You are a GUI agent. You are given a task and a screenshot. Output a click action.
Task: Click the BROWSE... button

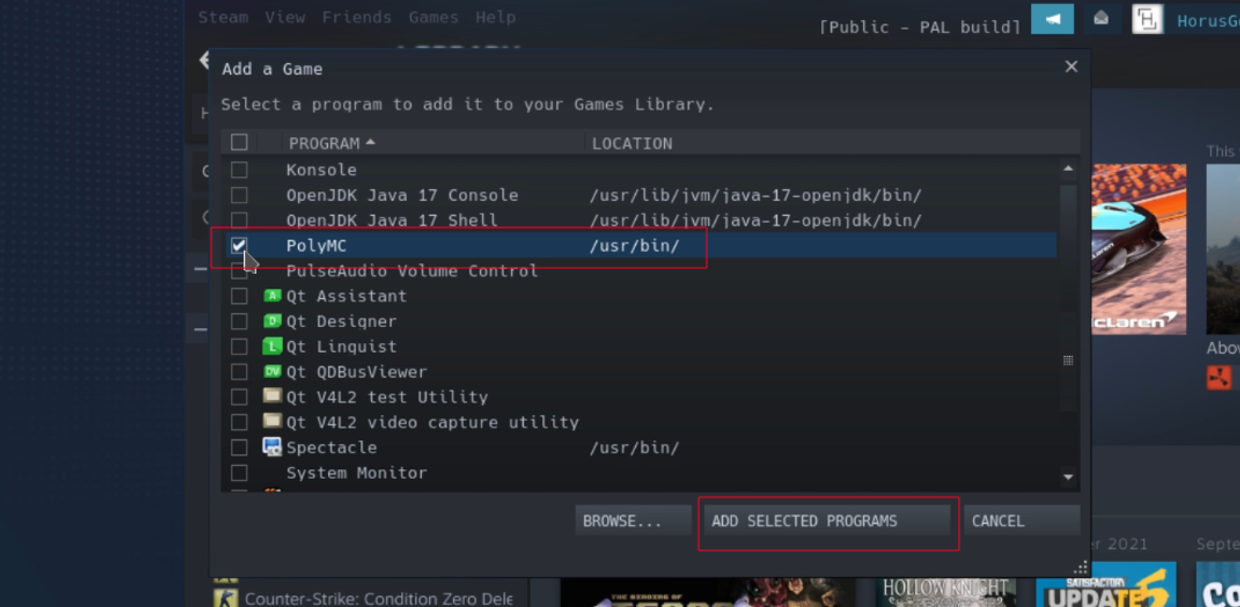point(633,521)
